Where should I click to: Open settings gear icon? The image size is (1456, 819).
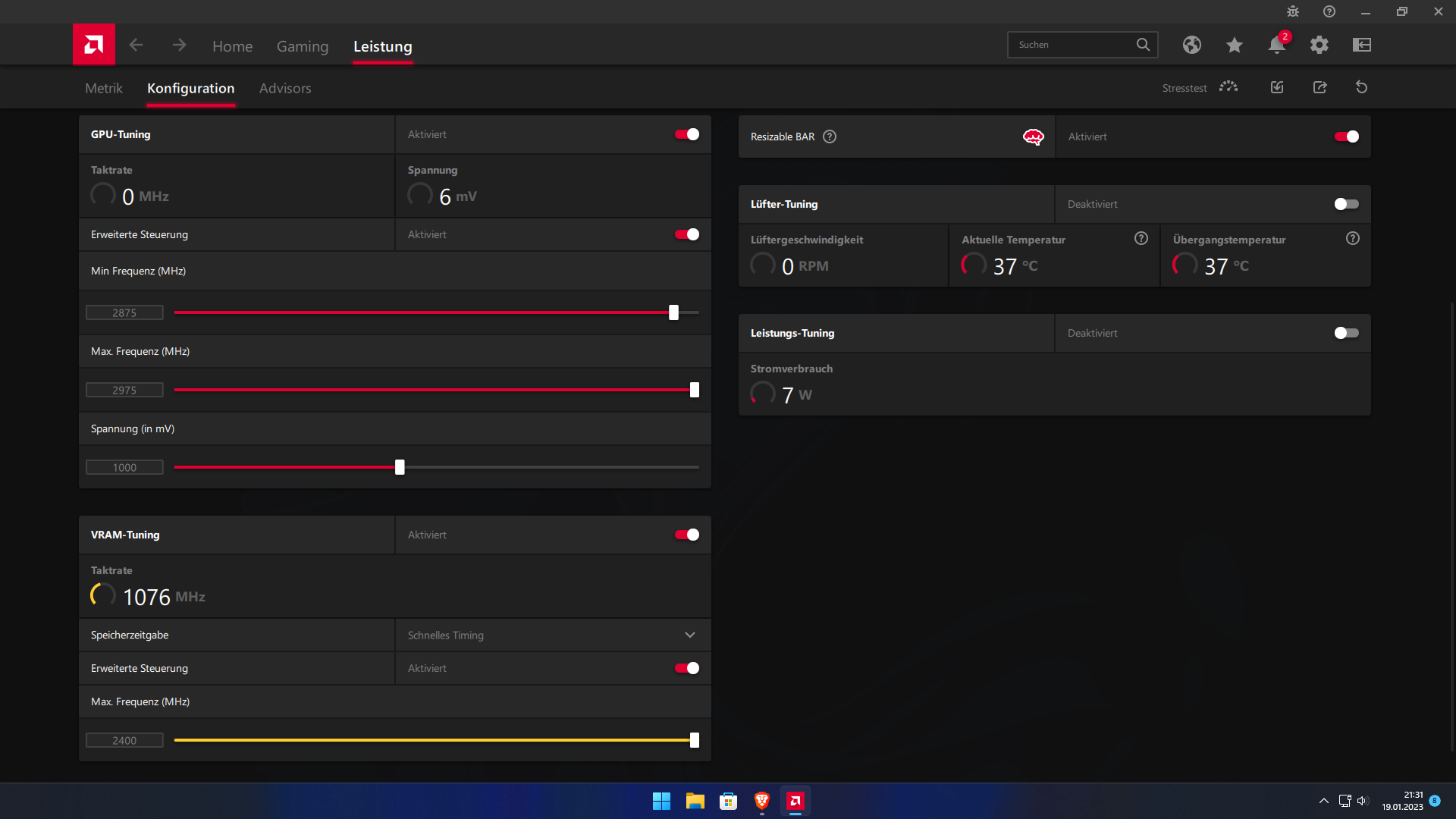coord(1319,45)
